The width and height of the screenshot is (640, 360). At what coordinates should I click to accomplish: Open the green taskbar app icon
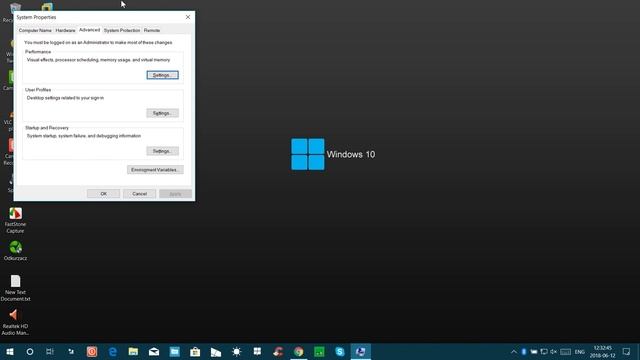tap(319, 351)
